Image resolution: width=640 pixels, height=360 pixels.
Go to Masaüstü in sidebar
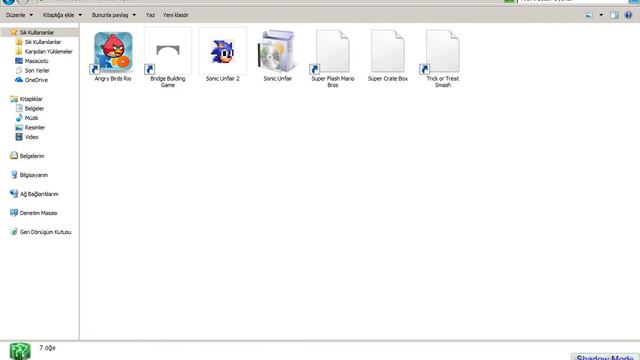tap(31, 61)
